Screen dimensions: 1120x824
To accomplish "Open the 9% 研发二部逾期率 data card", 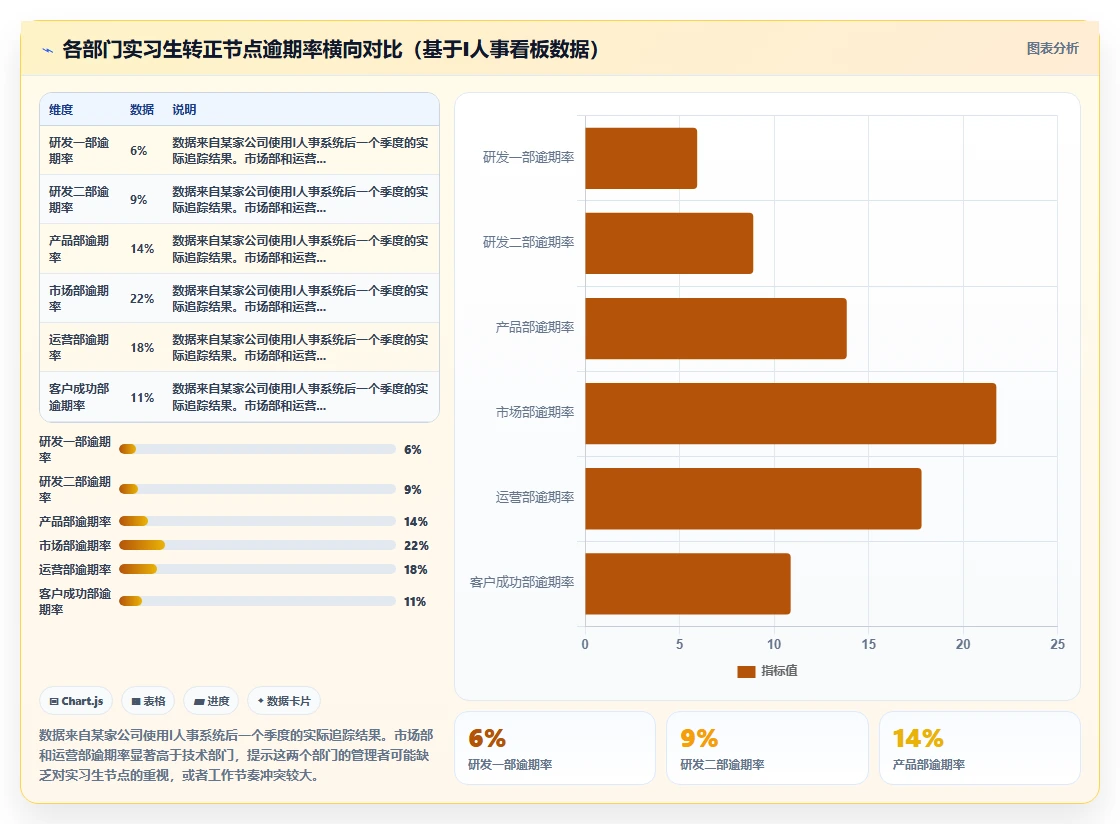I will pyautogui.click(x=767, y=748).
